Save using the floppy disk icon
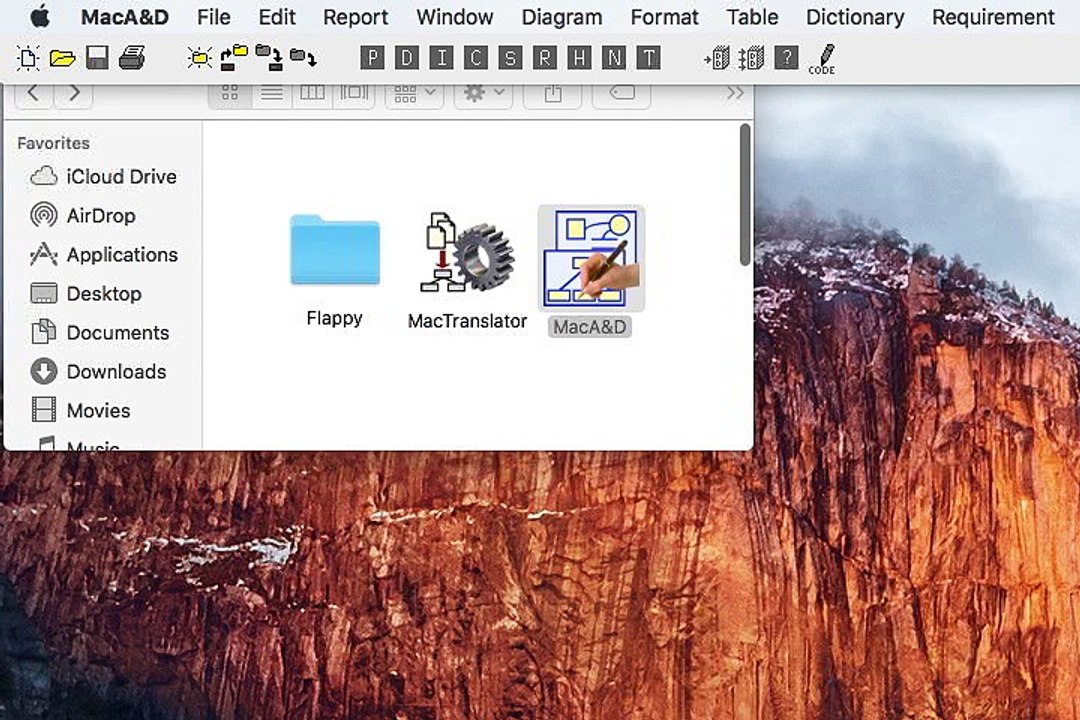This screenshot has height=720, width=1080. click(x=97, y=58)
